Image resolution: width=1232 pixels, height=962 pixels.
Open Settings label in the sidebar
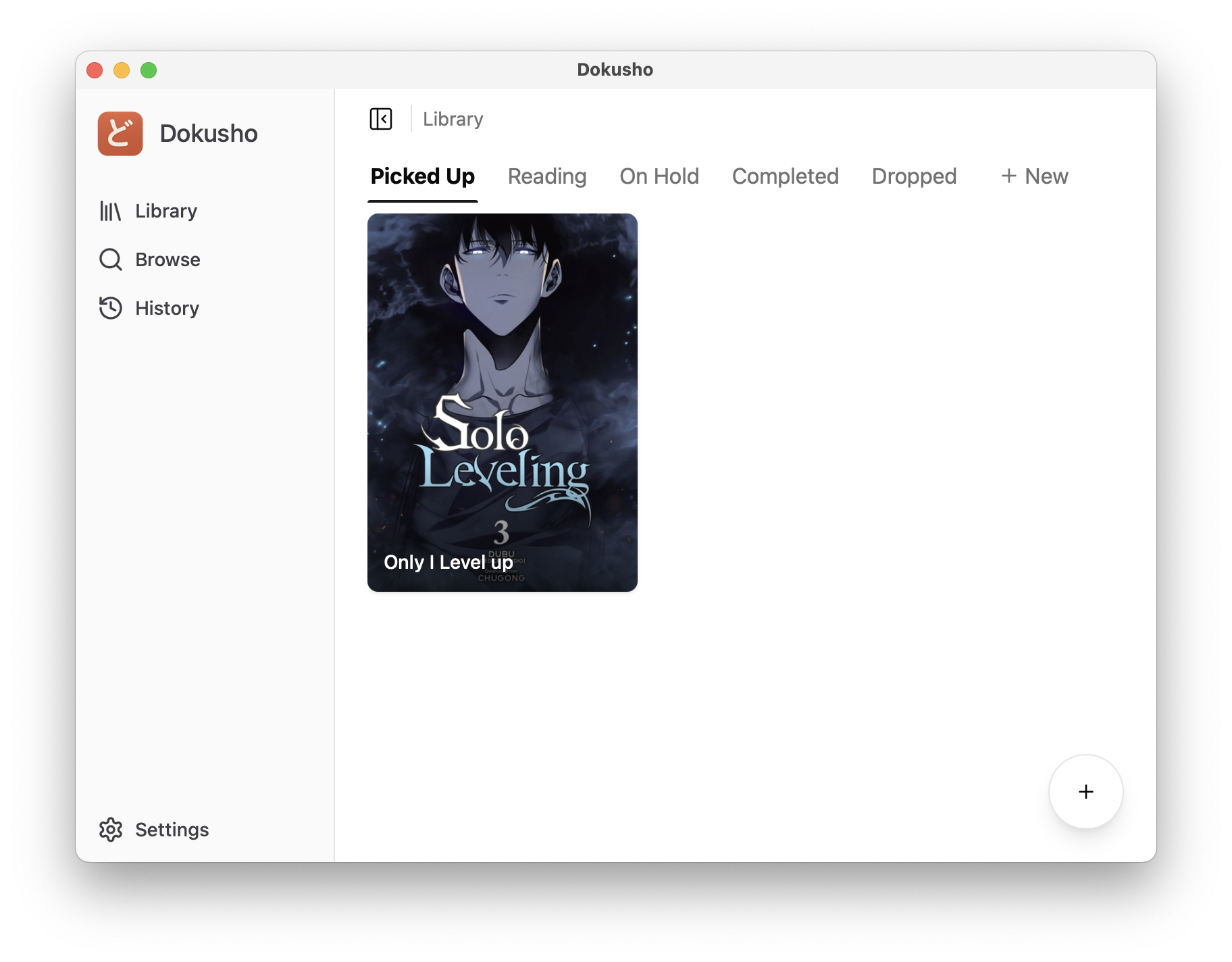[x=172, y=830]
